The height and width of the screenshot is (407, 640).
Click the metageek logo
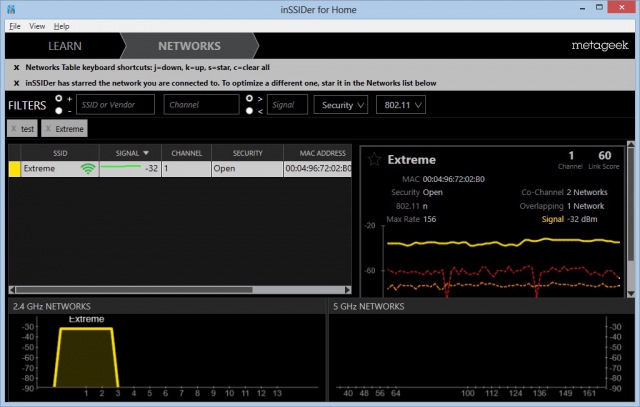pyautogui.click(x=600, y=45)
